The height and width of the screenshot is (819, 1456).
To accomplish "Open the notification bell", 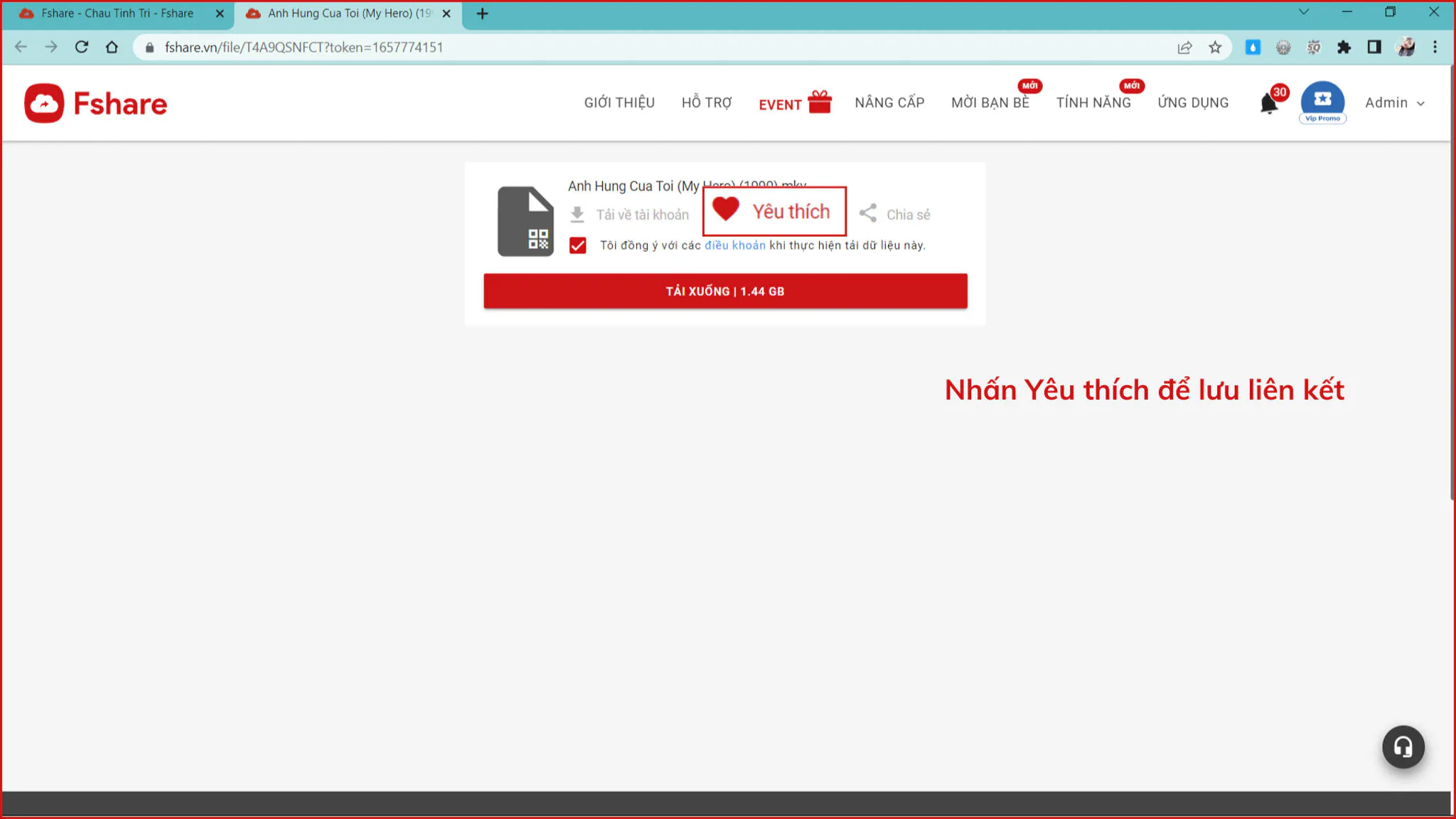I will point(1269,103).
